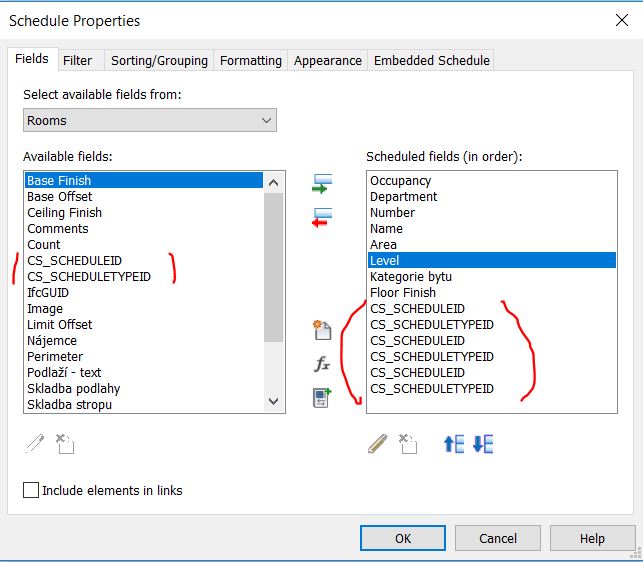The height and width of the screenshot is (562, 643).
Task: Click the Available fields scroll down arrow
Action: (275, 402)
